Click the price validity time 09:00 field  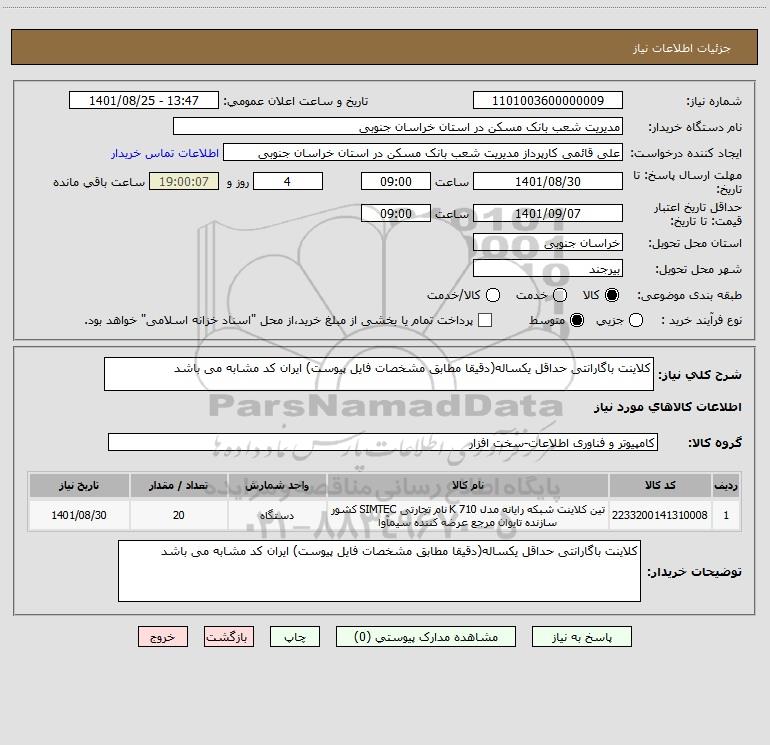396,213
